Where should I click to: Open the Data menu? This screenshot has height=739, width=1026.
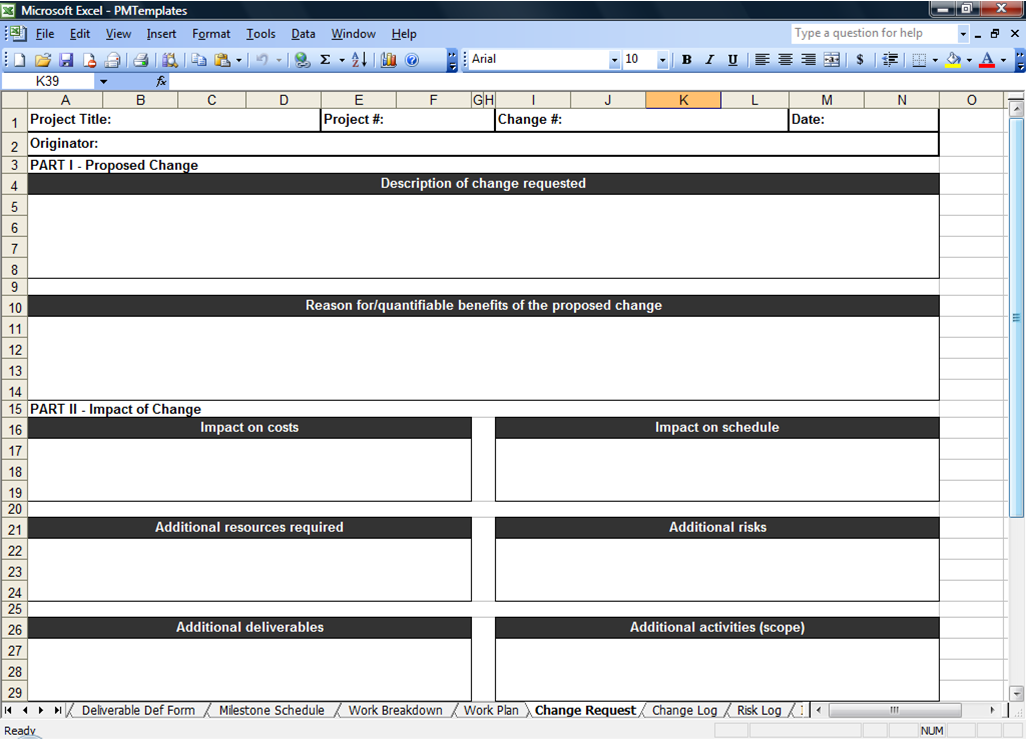point(303,34)
